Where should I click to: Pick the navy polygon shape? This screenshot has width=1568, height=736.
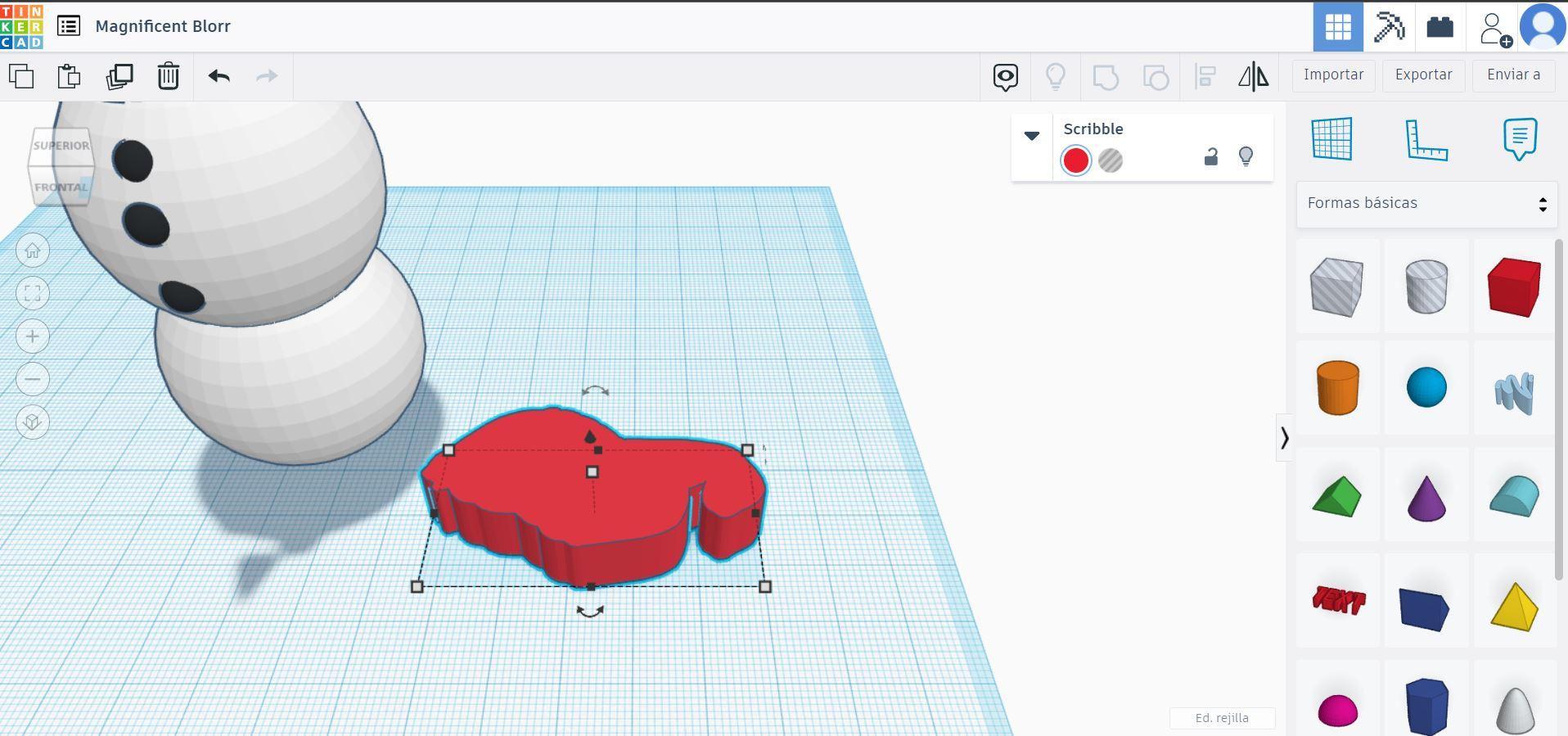tap(1426, 706)
